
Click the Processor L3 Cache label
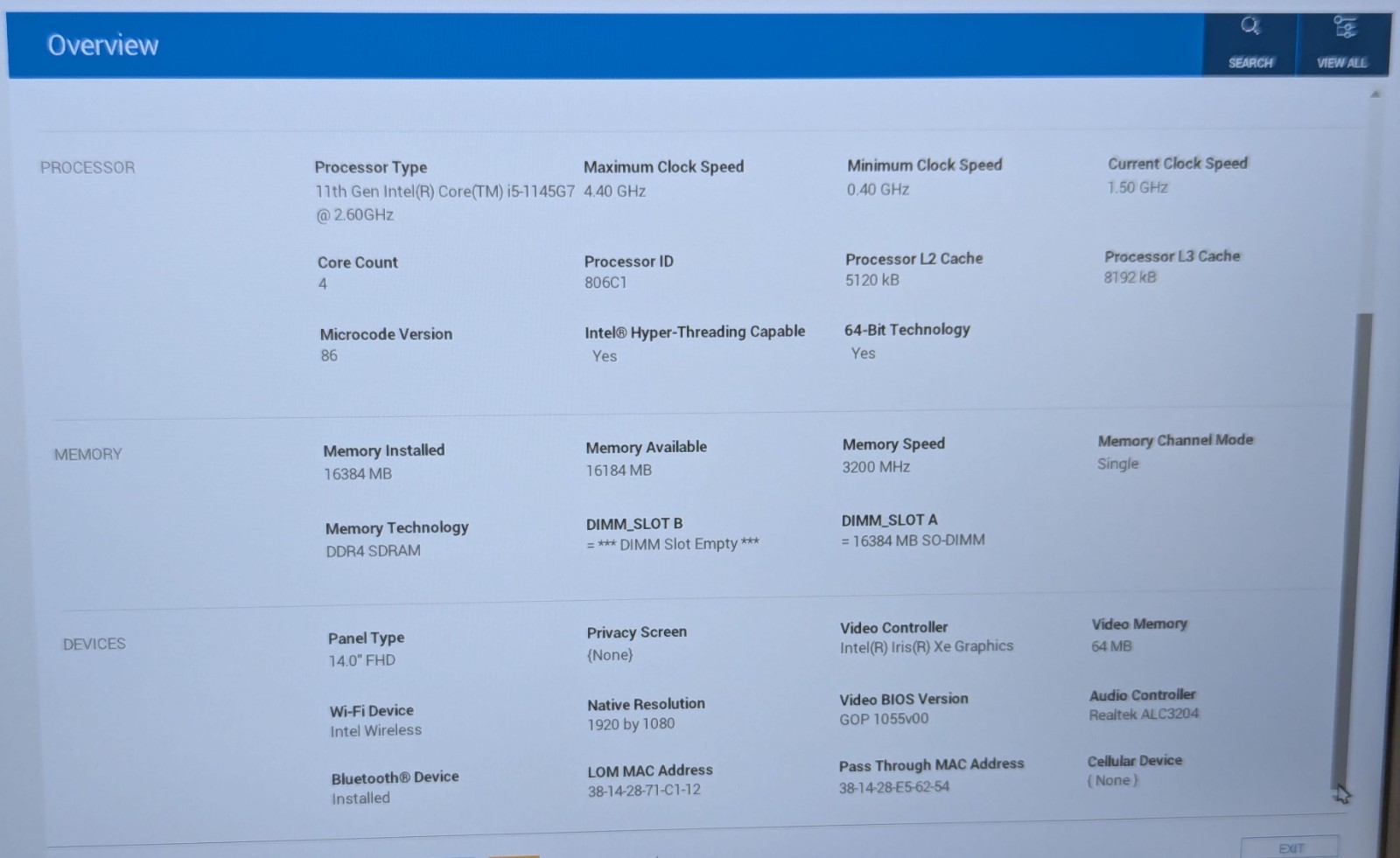coord(1172,256)
